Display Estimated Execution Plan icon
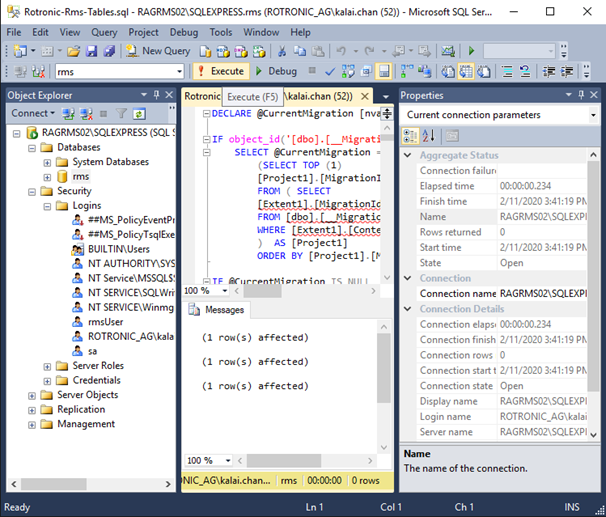The height and width of the screenshot is (517, 606). coord(348,72)
